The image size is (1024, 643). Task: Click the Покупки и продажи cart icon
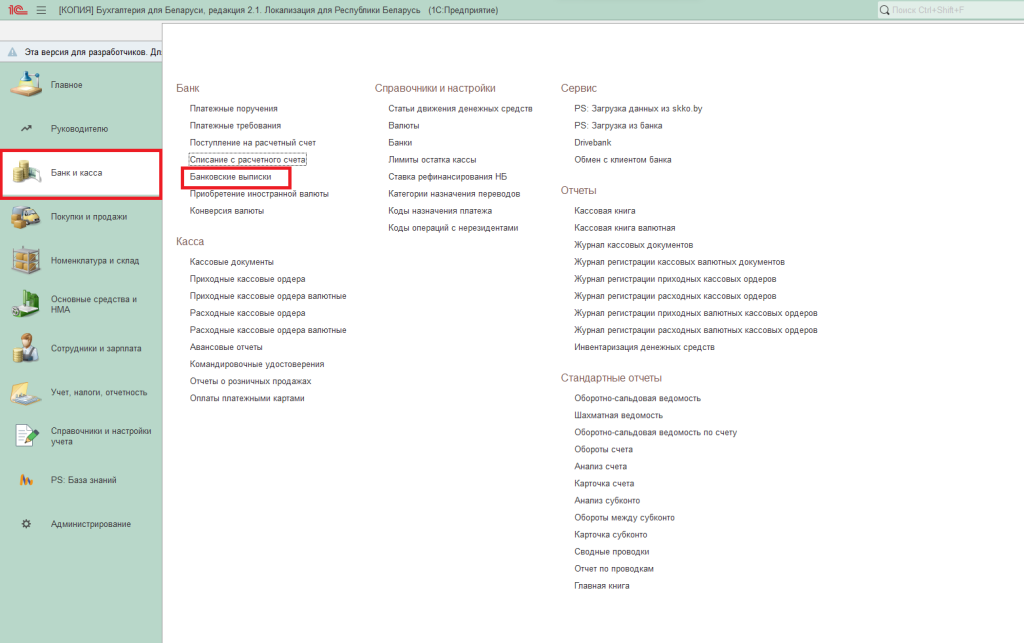[26, 216]
